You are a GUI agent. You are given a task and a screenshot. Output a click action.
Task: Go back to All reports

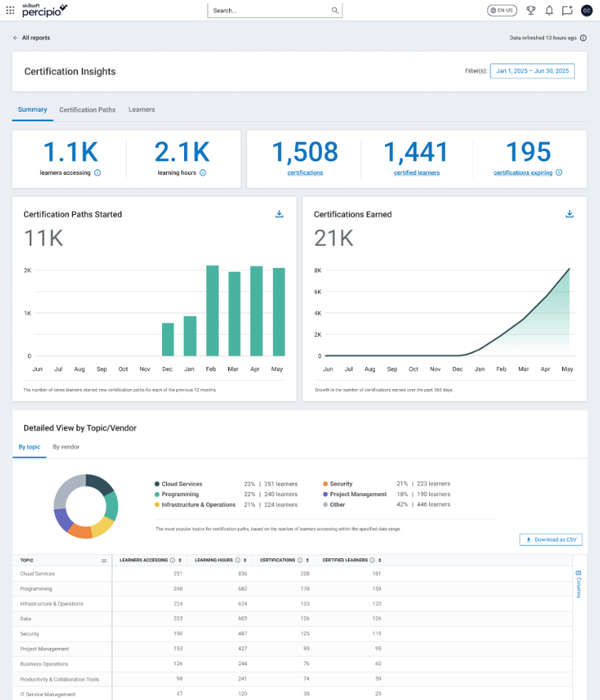tap(32, 38)
